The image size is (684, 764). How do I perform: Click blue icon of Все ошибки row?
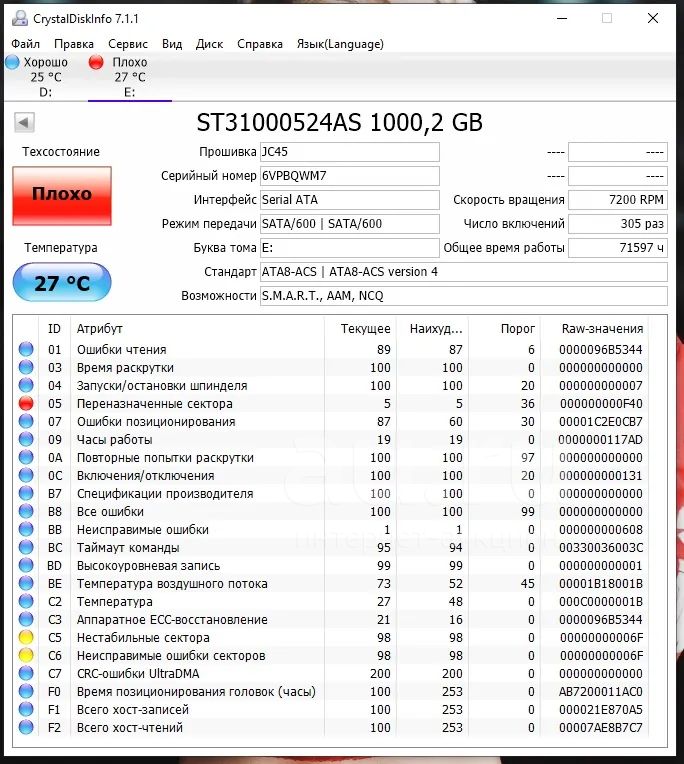[x=26, y=512]
